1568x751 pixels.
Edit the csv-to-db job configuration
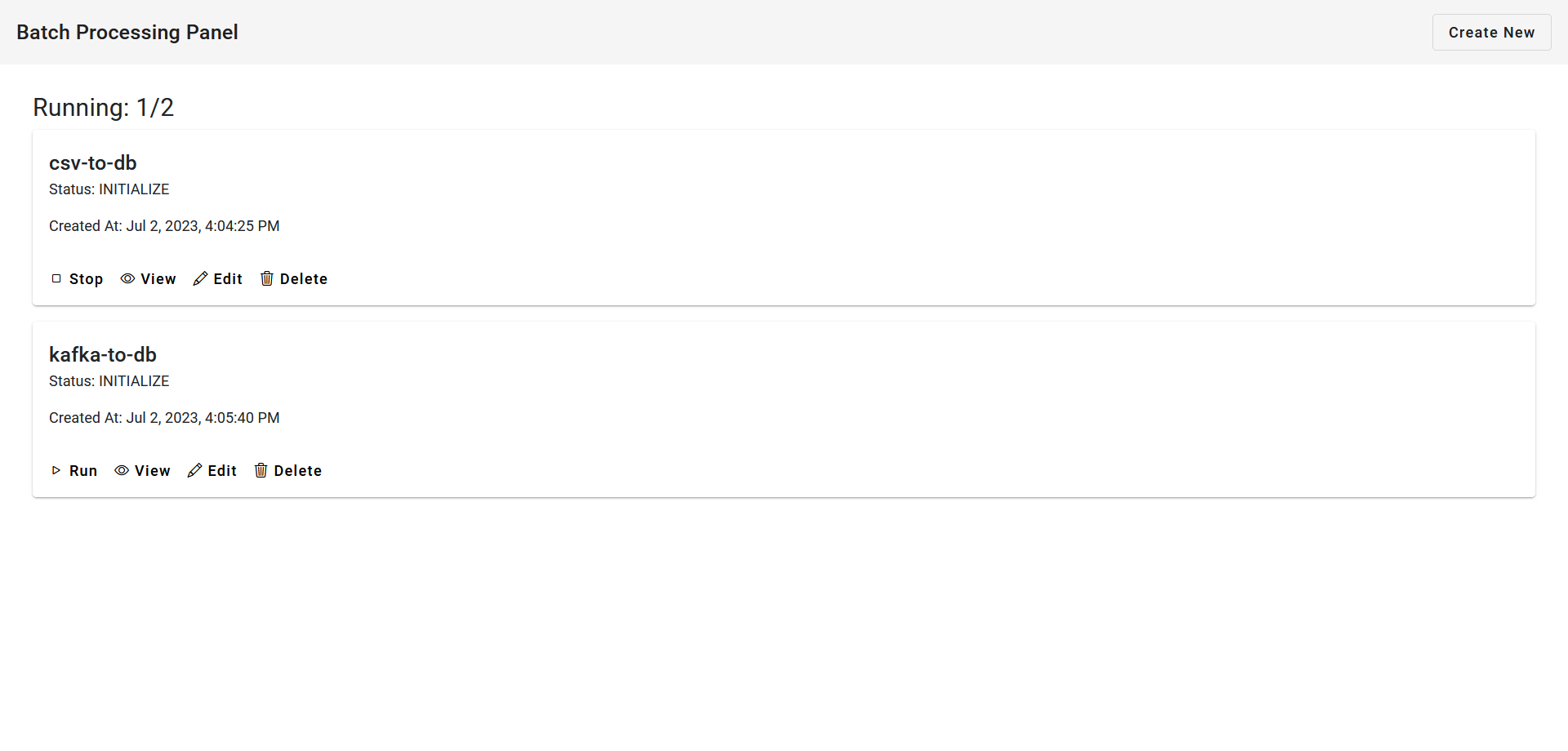pyautogui.click(x=217, y=278)
